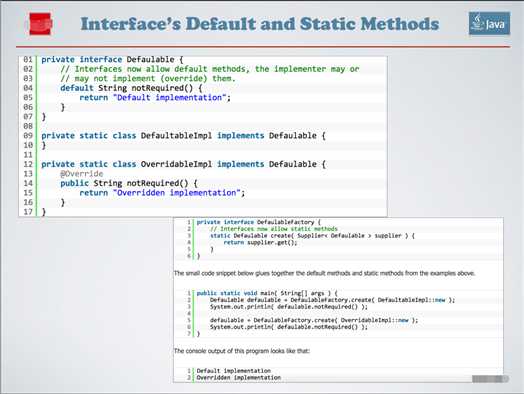Select the "return supplier.get();" line
The width and height of the screenshot is (524, 394).
point(260,243)
